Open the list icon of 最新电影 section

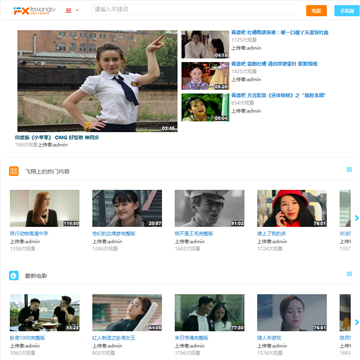click(x=349, y=274)
